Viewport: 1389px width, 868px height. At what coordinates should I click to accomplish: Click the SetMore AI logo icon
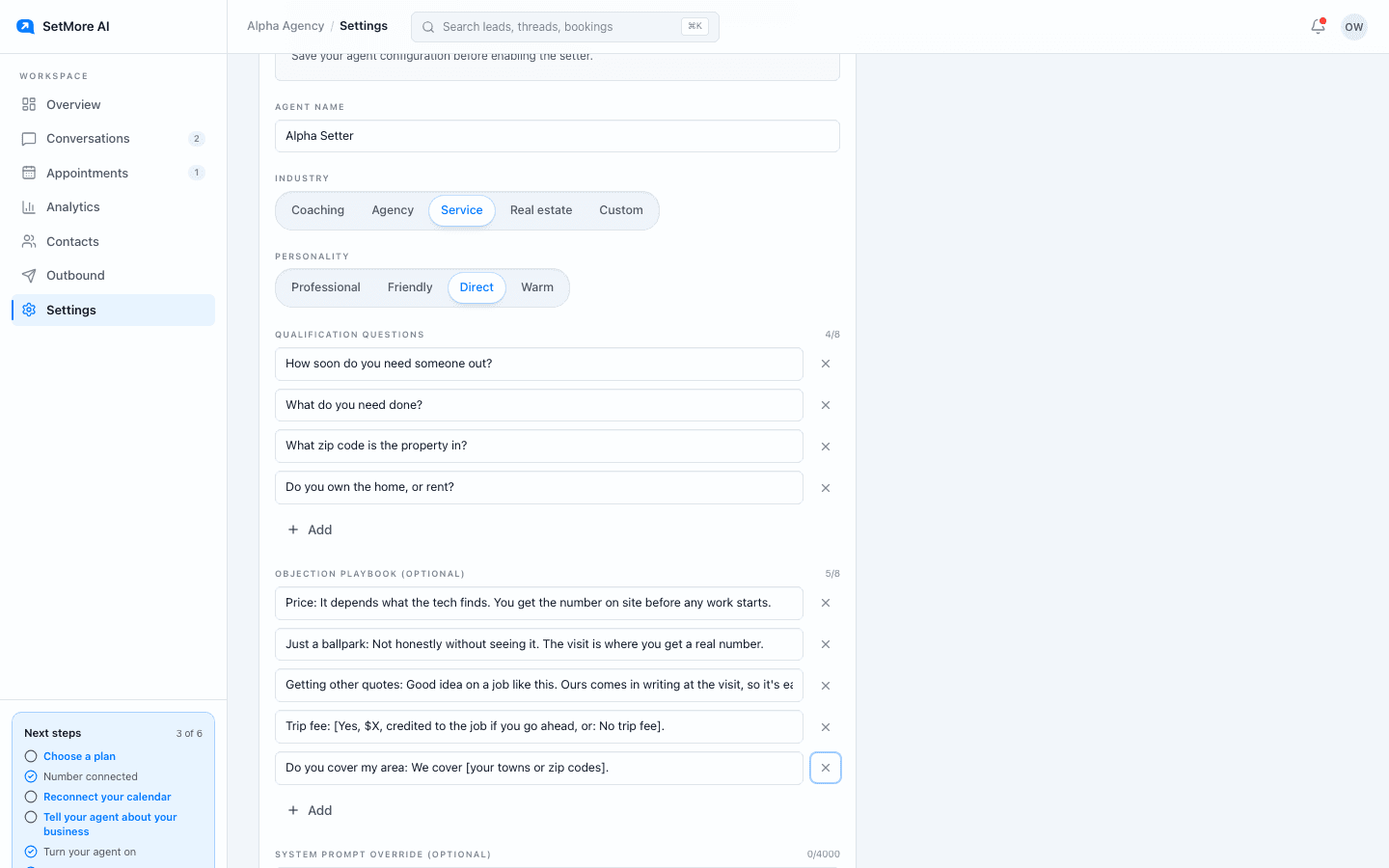point(25,26)
